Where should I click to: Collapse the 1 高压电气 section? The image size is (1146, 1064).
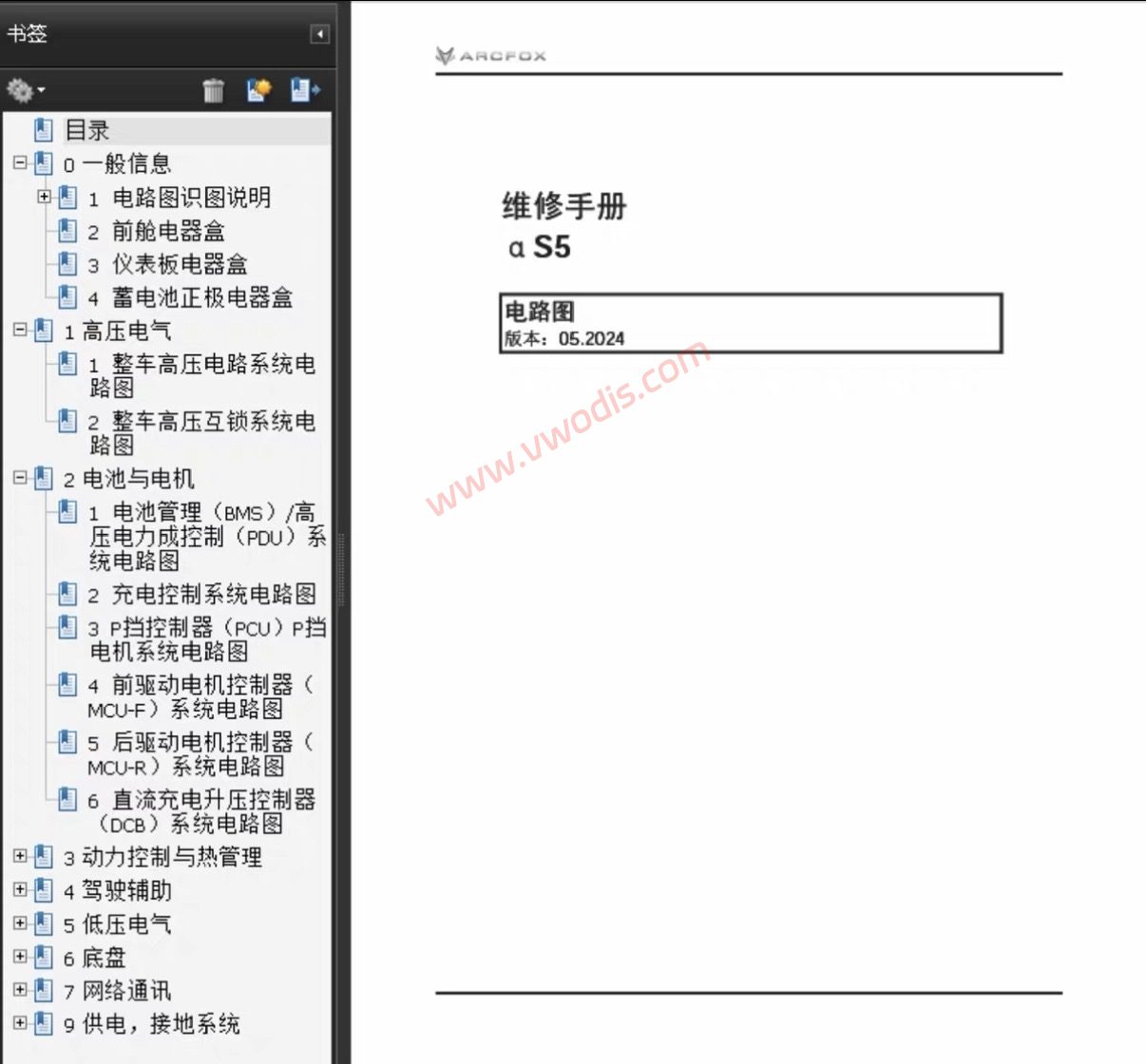pyautogui.click(x=20, y=330)
